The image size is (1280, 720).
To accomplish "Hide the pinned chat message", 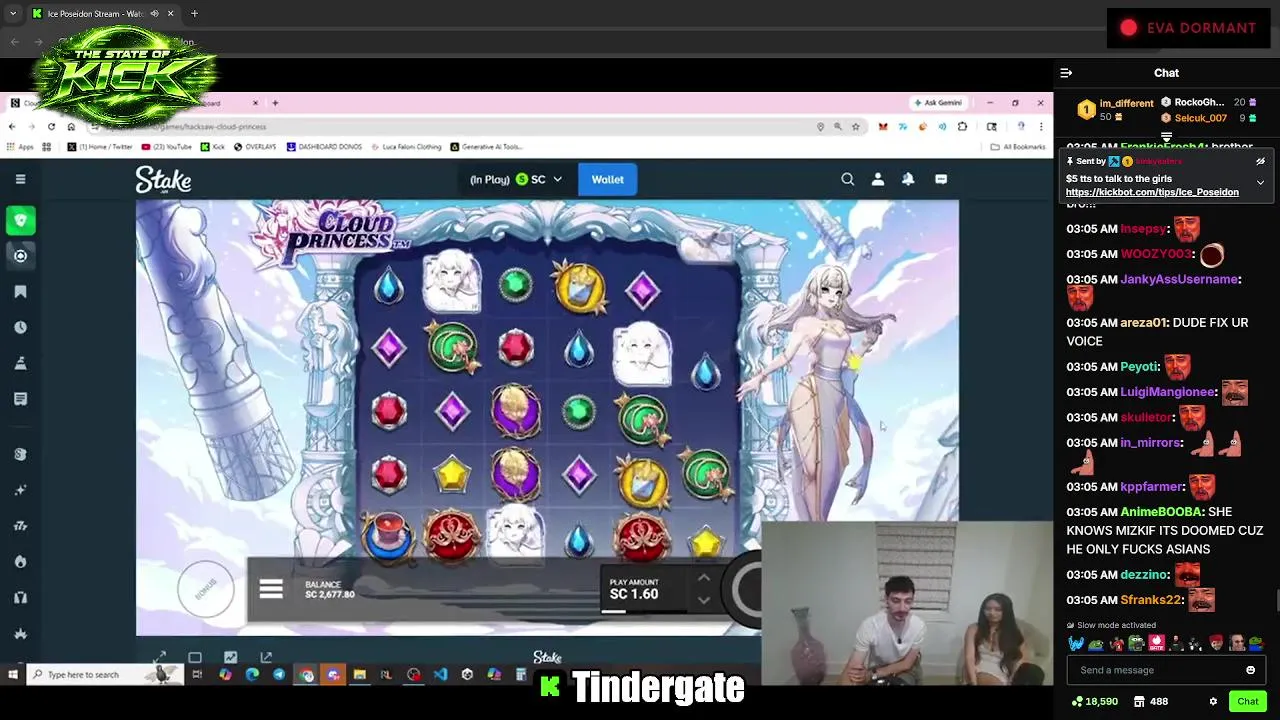I will (x=1260, y=161).
